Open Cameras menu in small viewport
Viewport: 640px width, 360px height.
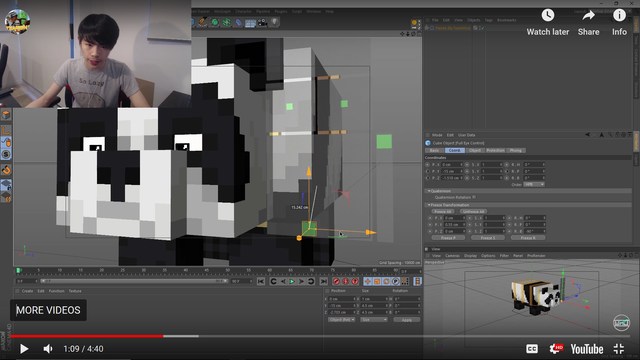(452, 256)
